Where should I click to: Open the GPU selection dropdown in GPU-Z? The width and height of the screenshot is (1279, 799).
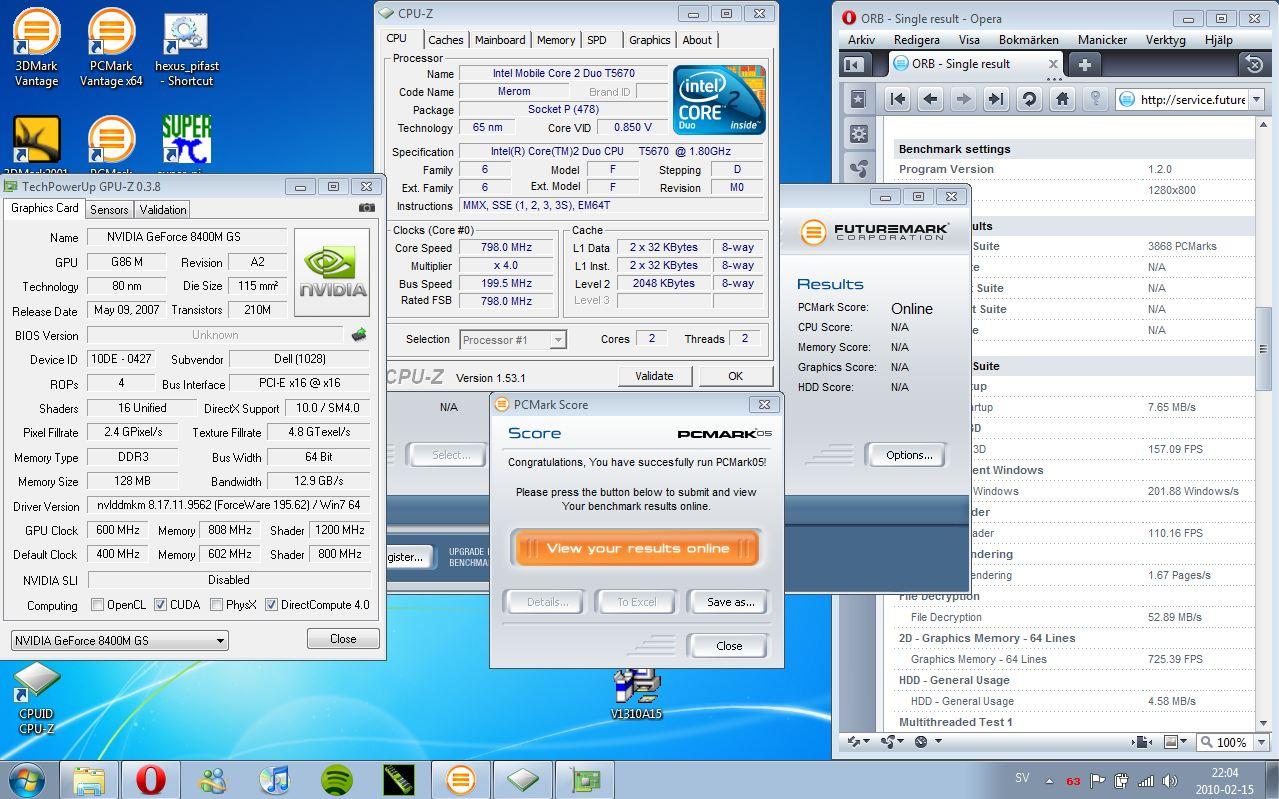coord(120,640)
